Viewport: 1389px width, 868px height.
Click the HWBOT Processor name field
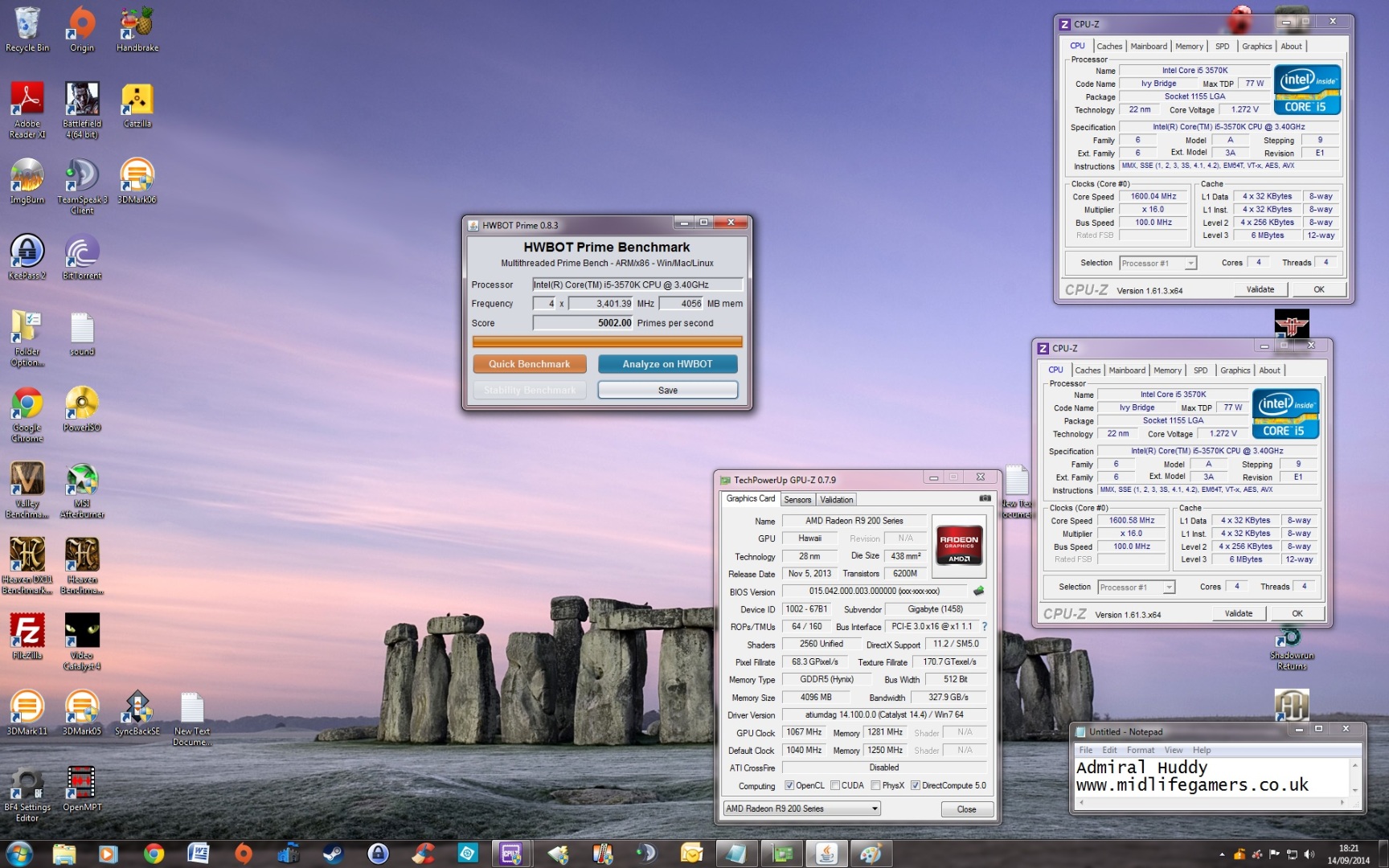click(x=637, y=285)
